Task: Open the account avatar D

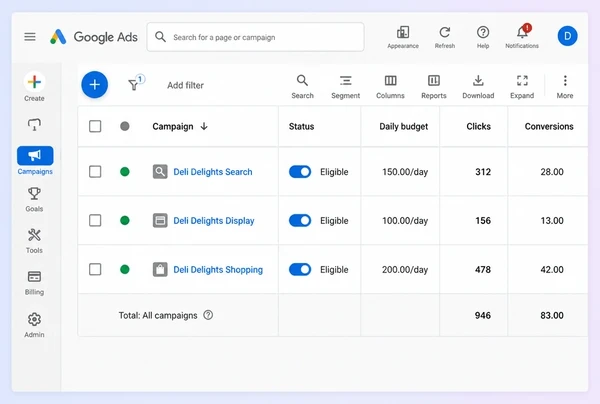Action: pyautogui.click(x=567, y=36)
